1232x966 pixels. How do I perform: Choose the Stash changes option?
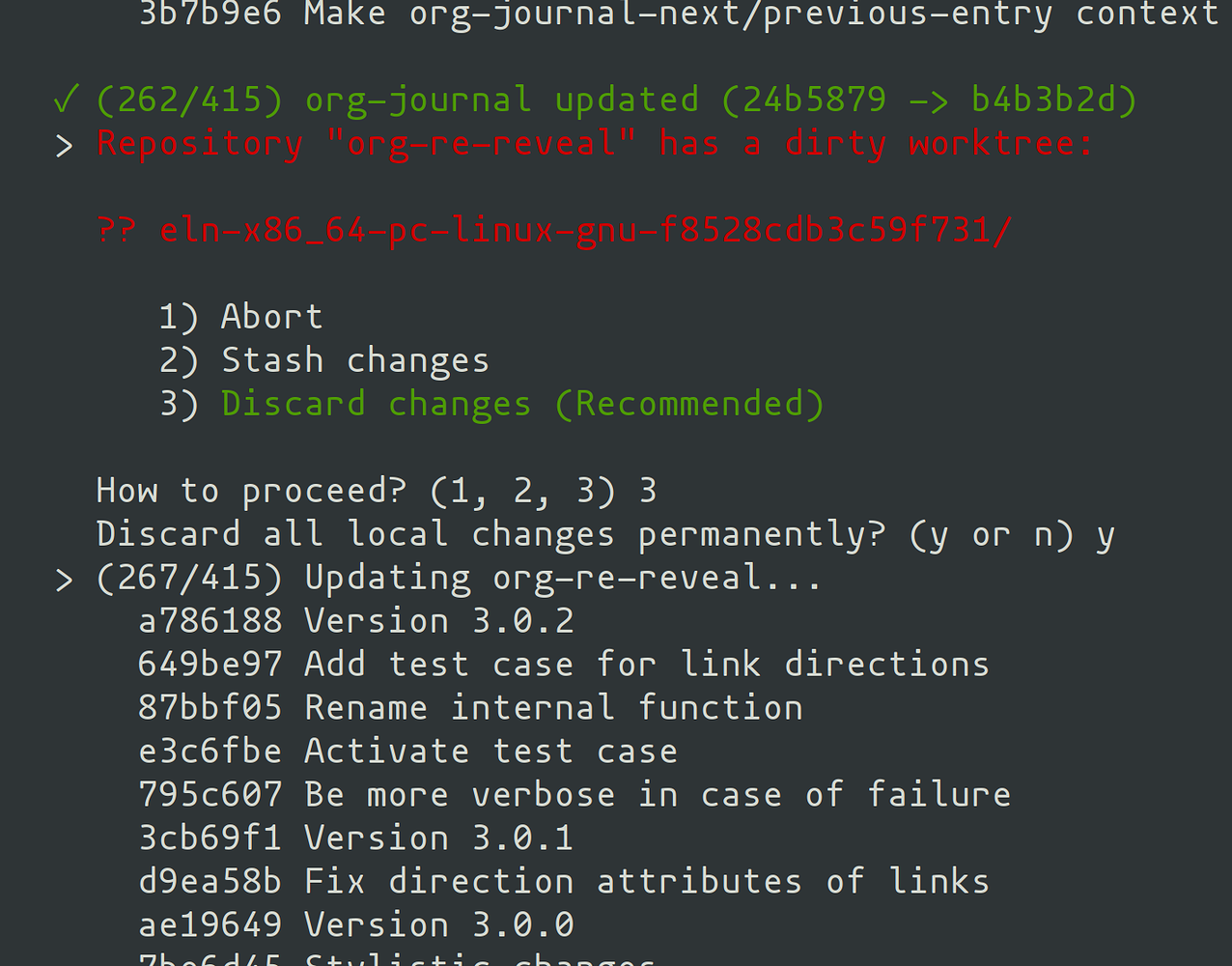(x=324, y=360)
